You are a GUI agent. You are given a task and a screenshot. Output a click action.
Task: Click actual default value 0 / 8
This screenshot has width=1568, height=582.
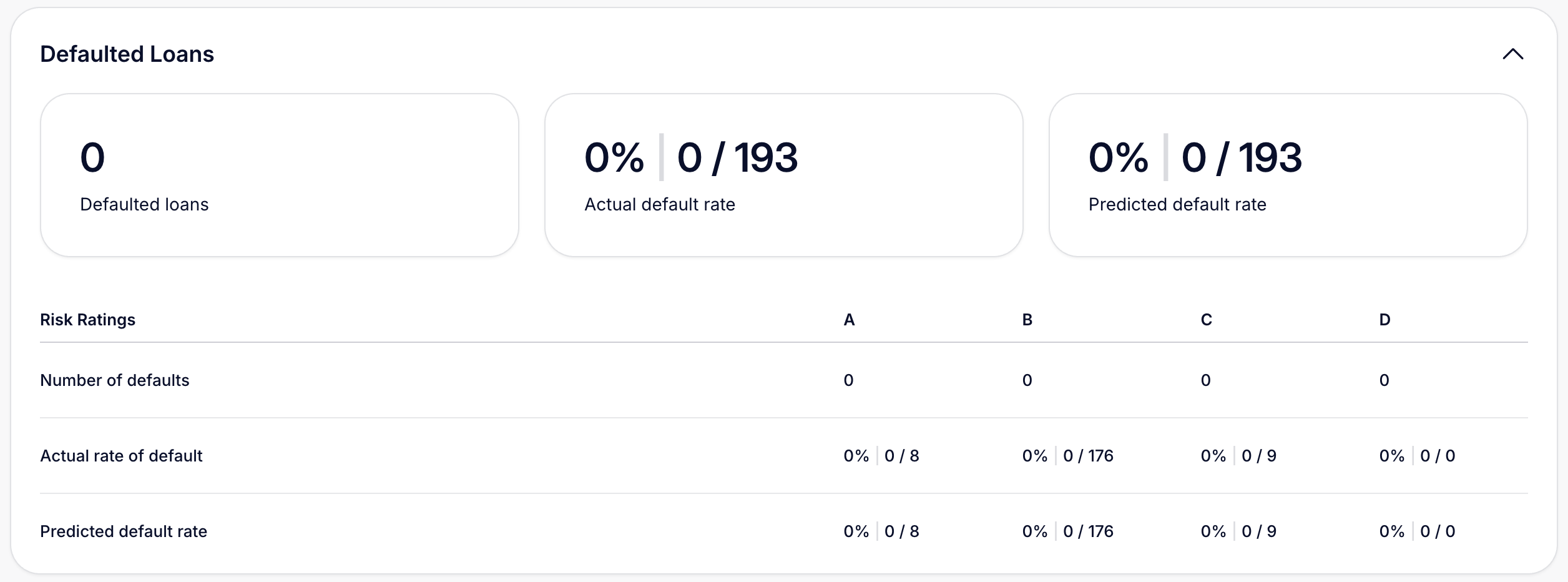901,456
